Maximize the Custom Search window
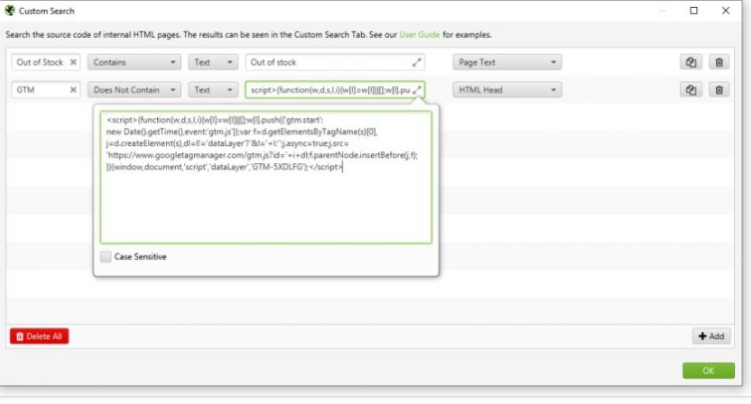This screenshot has height=404, width=751. click(x=694, y=11)
